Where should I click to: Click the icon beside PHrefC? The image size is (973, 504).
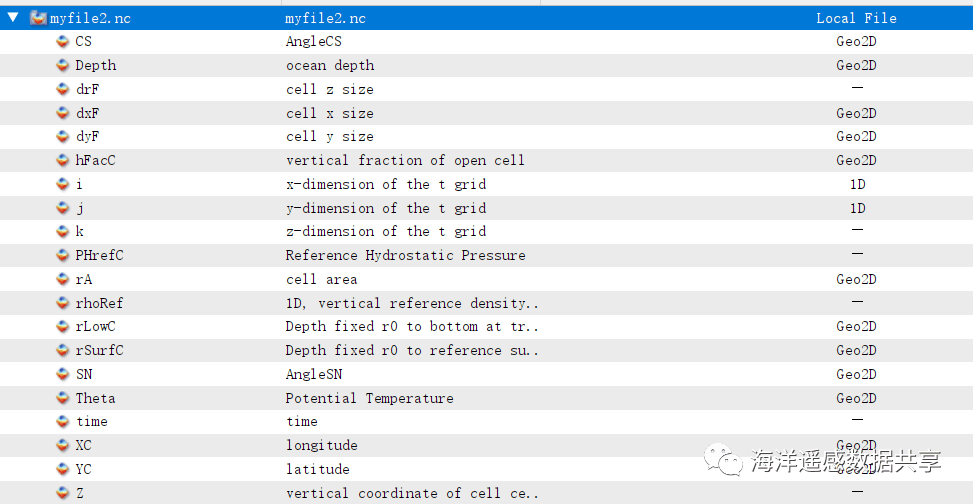63,256
